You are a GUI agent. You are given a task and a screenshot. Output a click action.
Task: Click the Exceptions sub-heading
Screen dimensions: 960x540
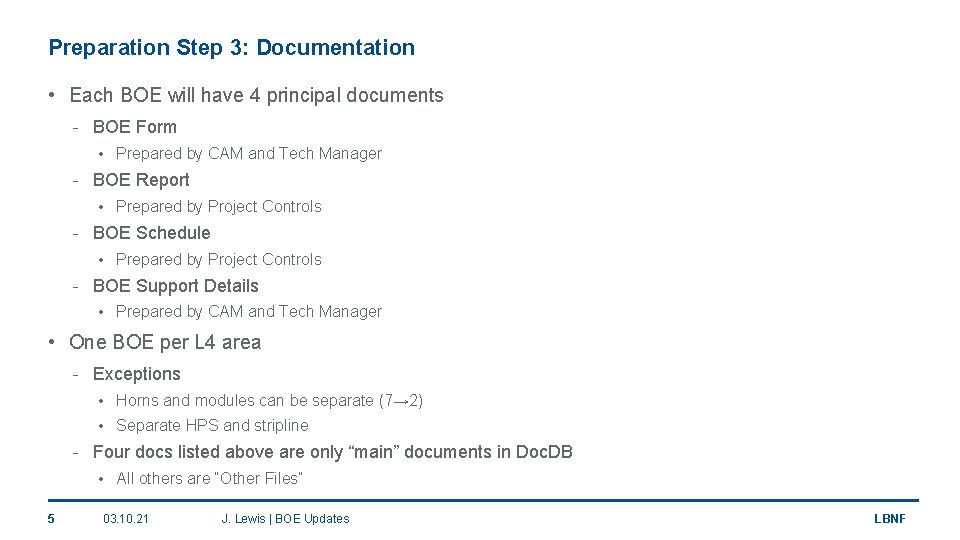click(x=137, y=374)
